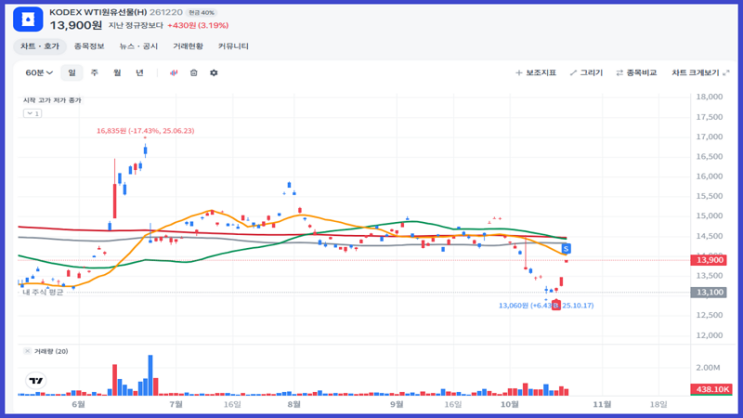Click the current price label 13,900 on axis
The width and height of the screenshot is (743, 418).
pyautogui.click(x=709, y=260)
